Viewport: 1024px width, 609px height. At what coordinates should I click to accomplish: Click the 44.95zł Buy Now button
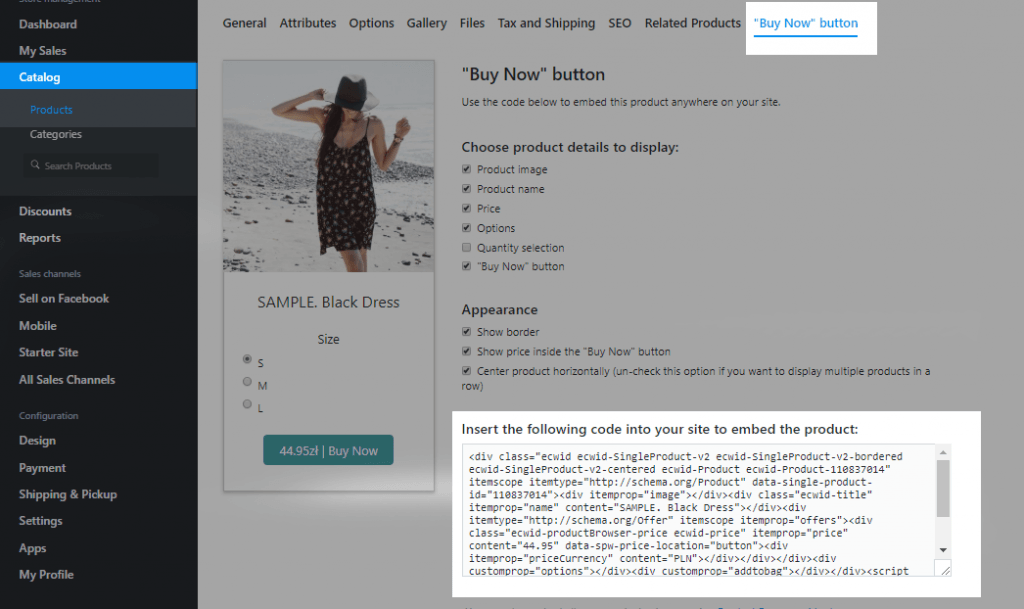(328, 450)
